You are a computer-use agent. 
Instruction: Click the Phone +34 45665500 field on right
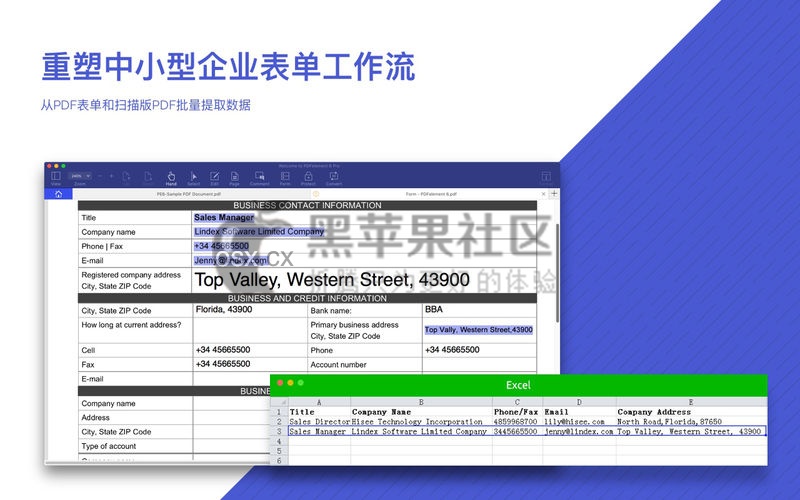[x=479, y=349]
